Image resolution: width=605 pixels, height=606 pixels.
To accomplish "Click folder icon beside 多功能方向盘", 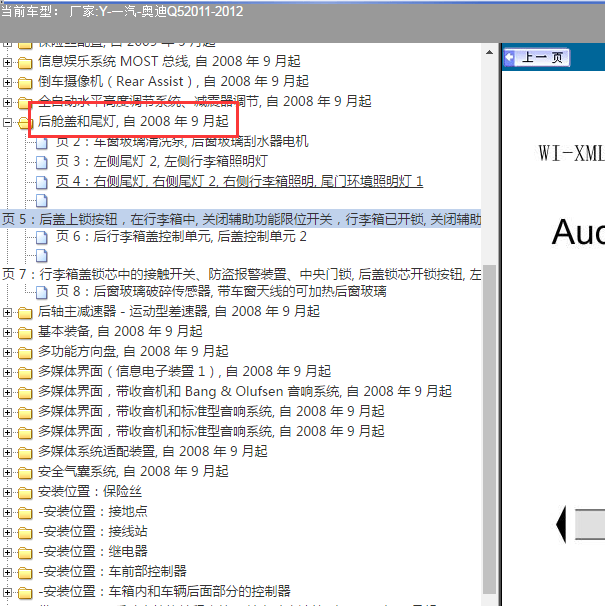I will coord(25,352).
